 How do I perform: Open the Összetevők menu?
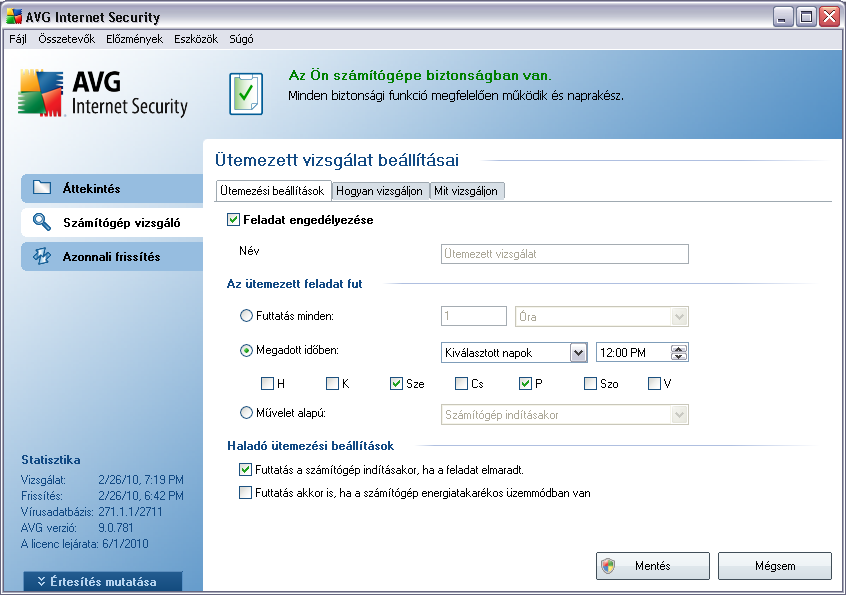pos(67,39)
